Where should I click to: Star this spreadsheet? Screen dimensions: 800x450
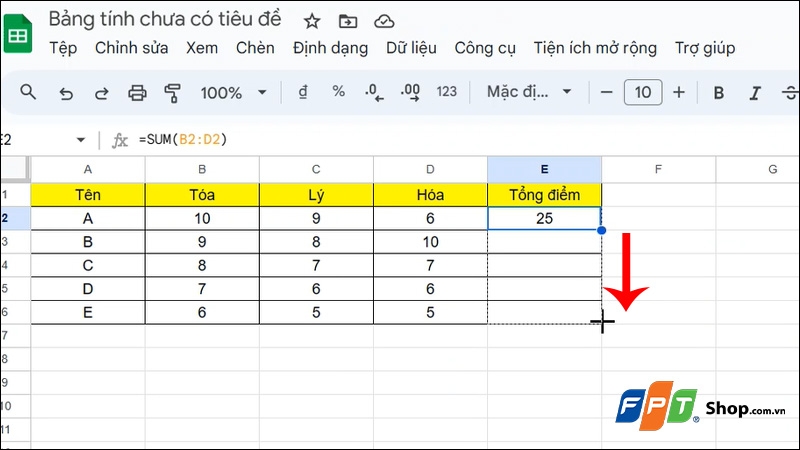pyautogui.click(x=312, y=21)
